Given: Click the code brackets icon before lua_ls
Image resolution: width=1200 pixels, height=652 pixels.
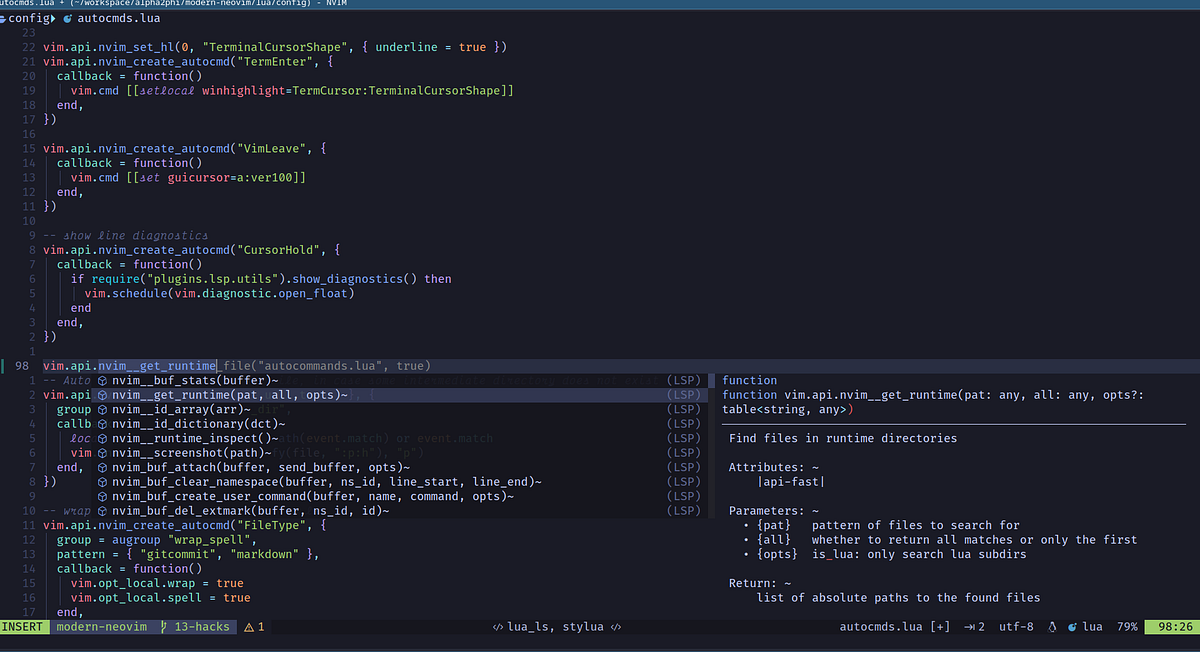Looking at the screenshot, I should [497, 626].
